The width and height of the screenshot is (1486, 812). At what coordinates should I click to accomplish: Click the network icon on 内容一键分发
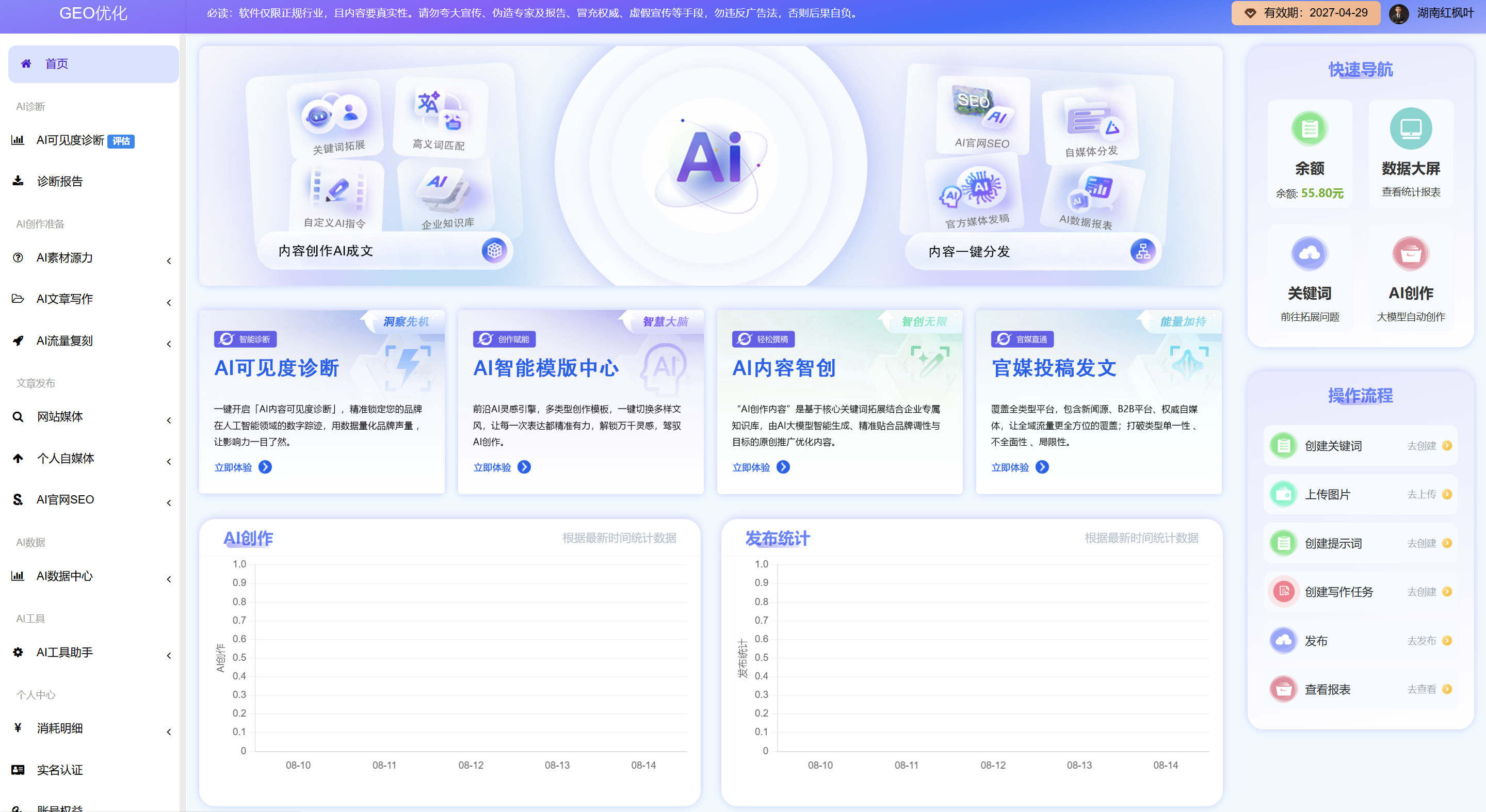[1143, 251]
